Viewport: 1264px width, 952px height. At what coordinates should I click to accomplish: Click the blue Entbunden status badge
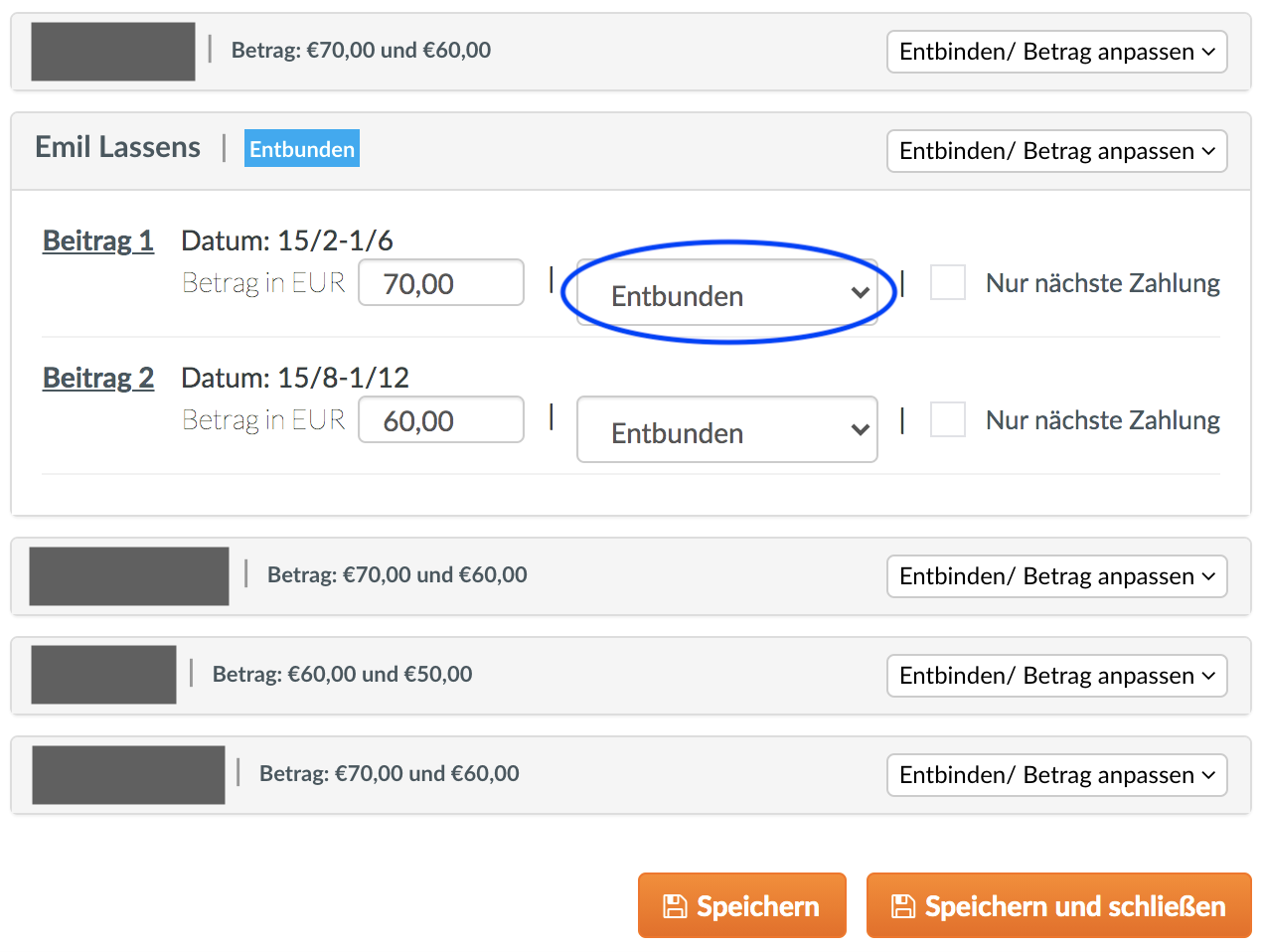pyautogui.click(x=301, y=149)
